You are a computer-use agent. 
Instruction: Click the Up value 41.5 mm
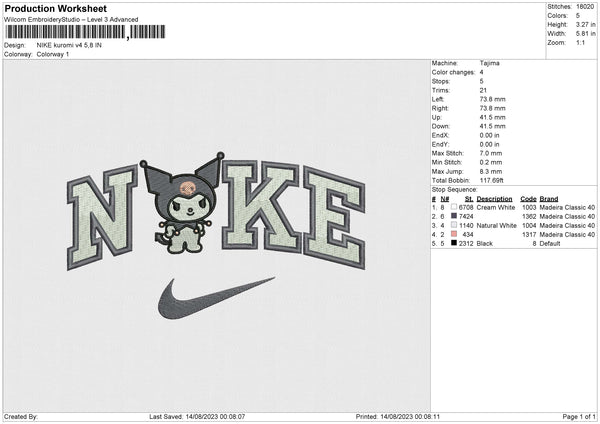pos(492,117)
